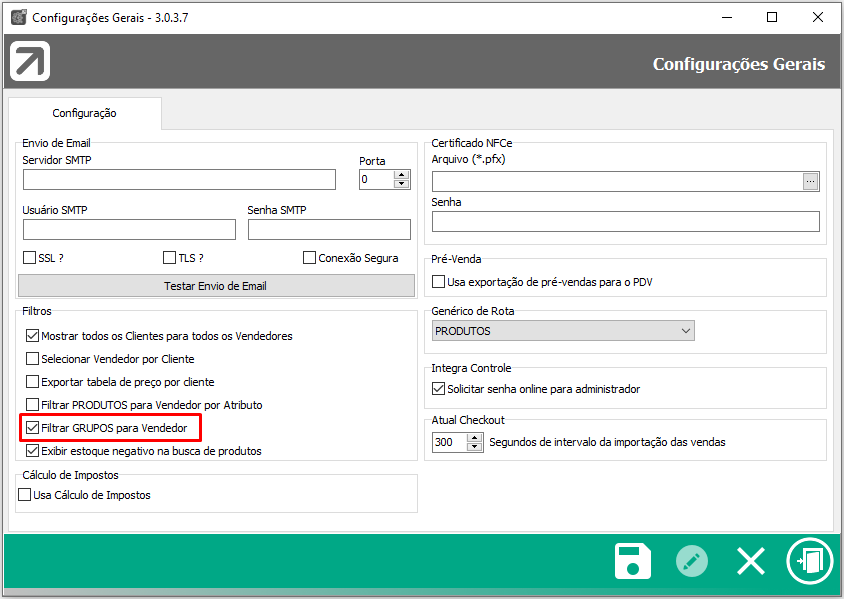Image resolution: width=844 pixels, height=599 pixels.
Task: Click the Senha SMTP input field
Action: 329,229
